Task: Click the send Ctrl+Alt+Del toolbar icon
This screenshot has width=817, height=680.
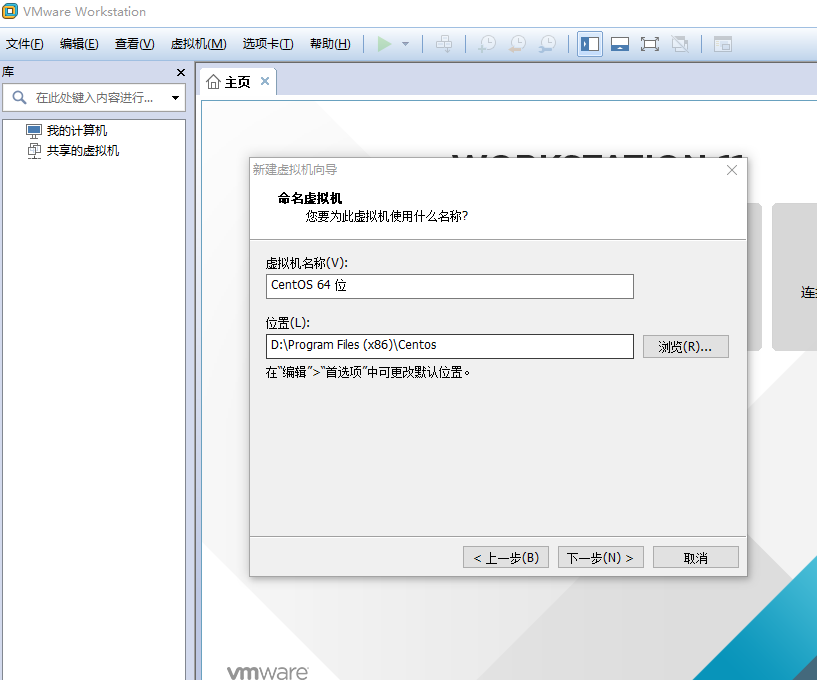Action: [x=444, y=44]
